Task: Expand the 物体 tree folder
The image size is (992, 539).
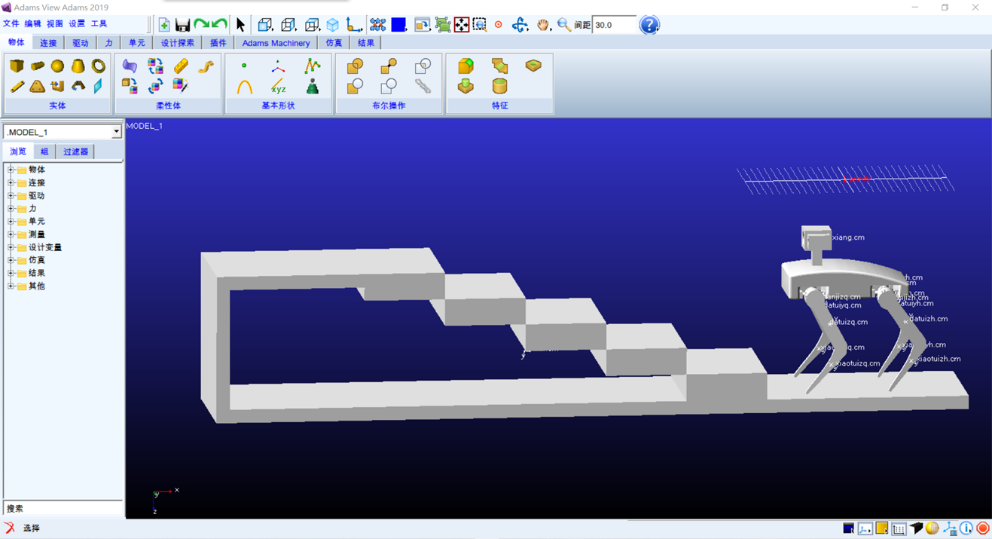Action: tap(11, 170)
